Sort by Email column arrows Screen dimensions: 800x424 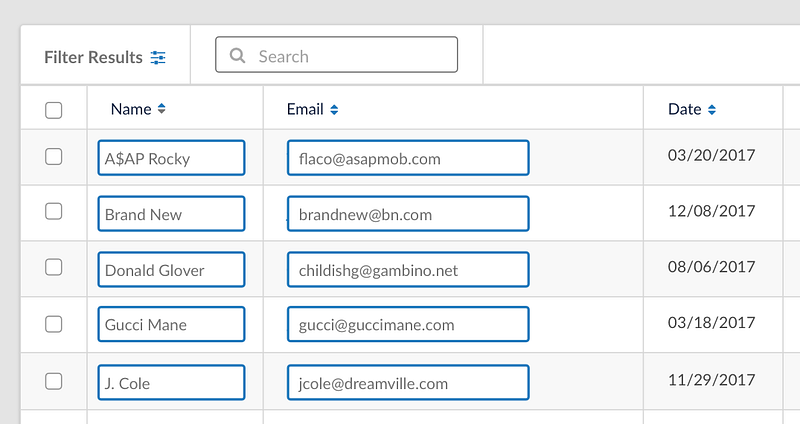(x=334, y=109)
